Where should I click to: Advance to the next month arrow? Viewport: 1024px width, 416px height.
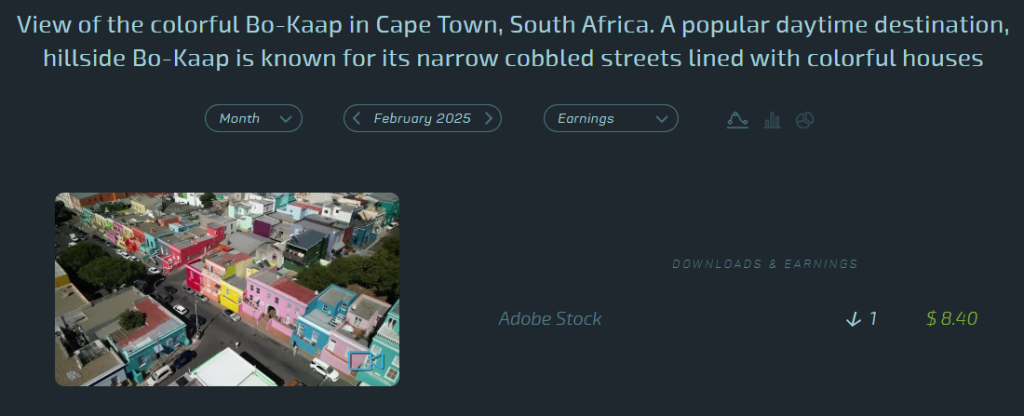[488, 119]
